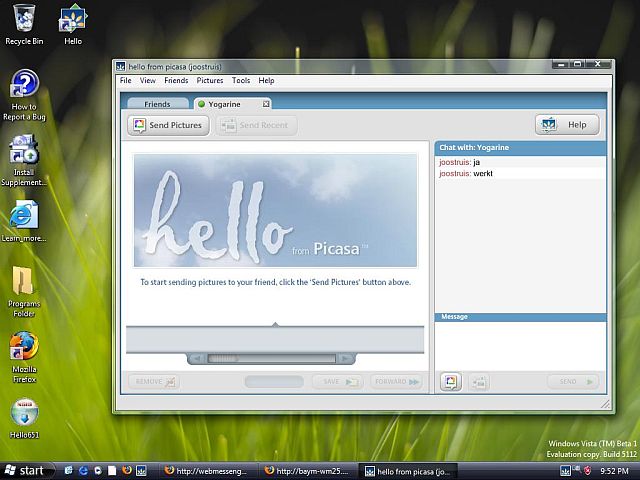This screenshot has height=480, width=640.
Task: Click the Help button in toolbar
Action: pyautogui.click(x=567, y=124)
